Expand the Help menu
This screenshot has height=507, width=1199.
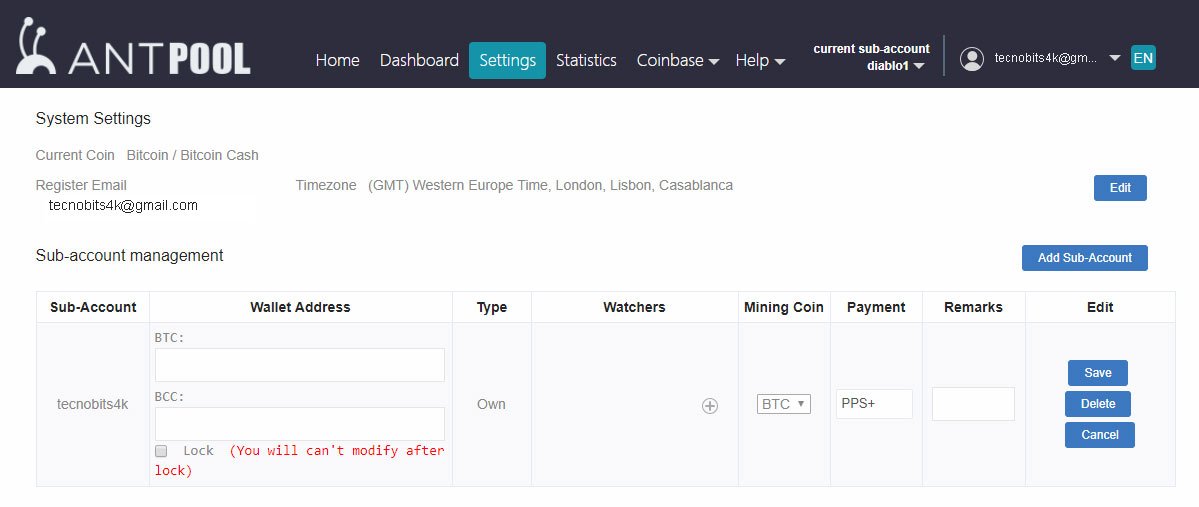click(x=760, y=60)
